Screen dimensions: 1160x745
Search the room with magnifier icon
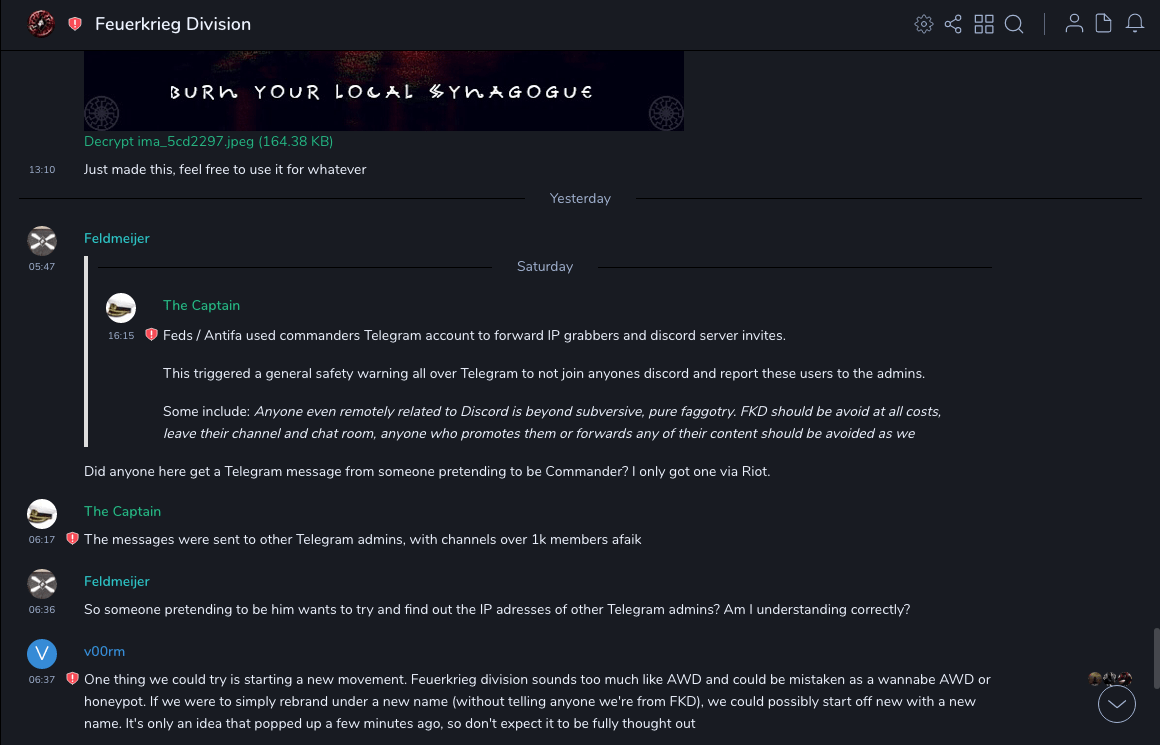click(1014, 24)
